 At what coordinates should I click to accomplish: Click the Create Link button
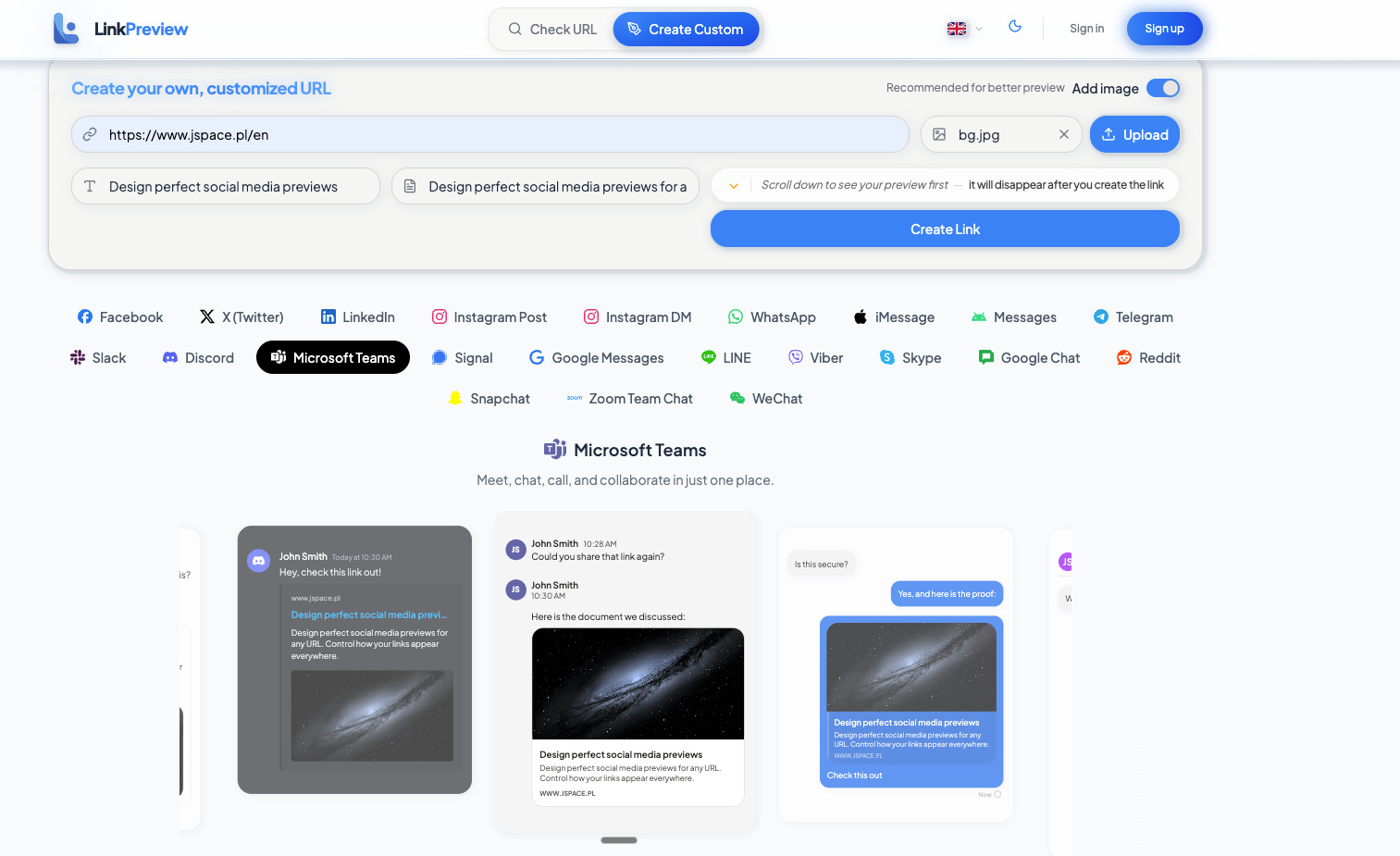pos(945,229)
